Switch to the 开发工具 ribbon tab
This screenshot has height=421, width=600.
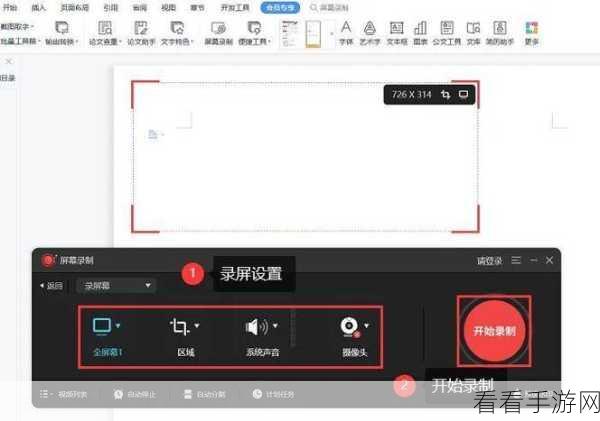235,7
